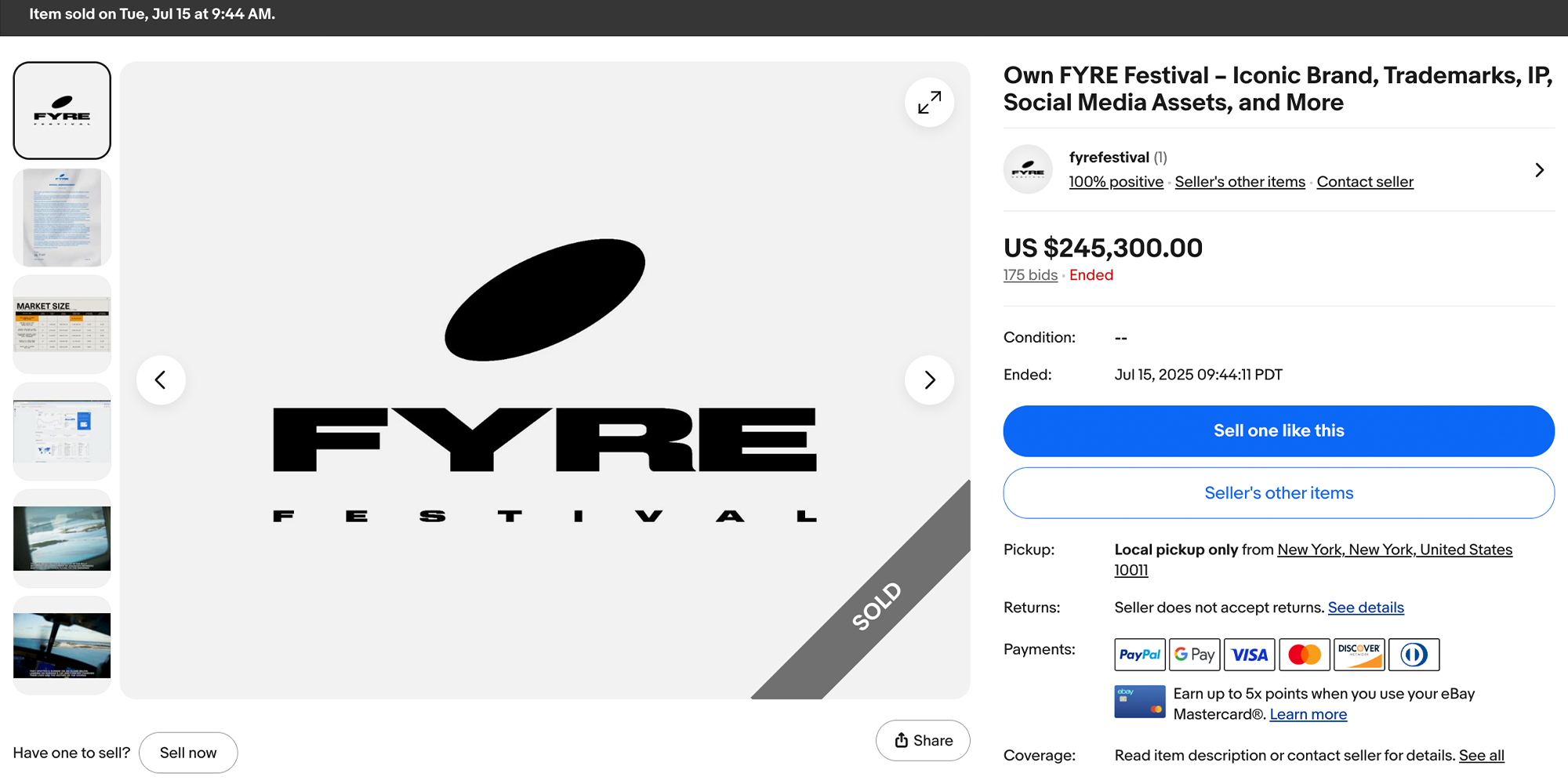
Task: Click the Sell one like this button
Action: tap(1278, 430)
